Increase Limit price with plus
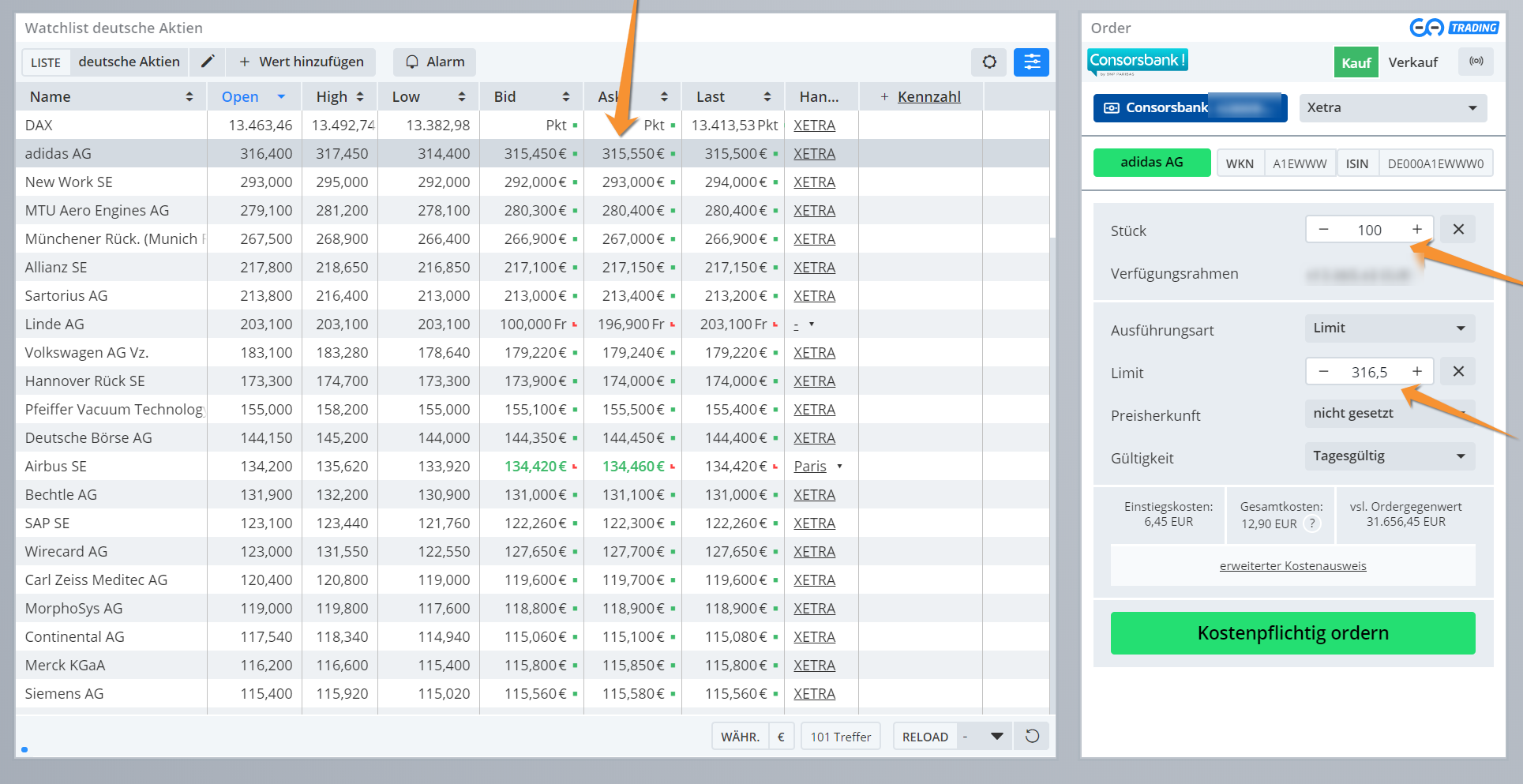Viewport: 1523px width, 784px height. 1417,371
